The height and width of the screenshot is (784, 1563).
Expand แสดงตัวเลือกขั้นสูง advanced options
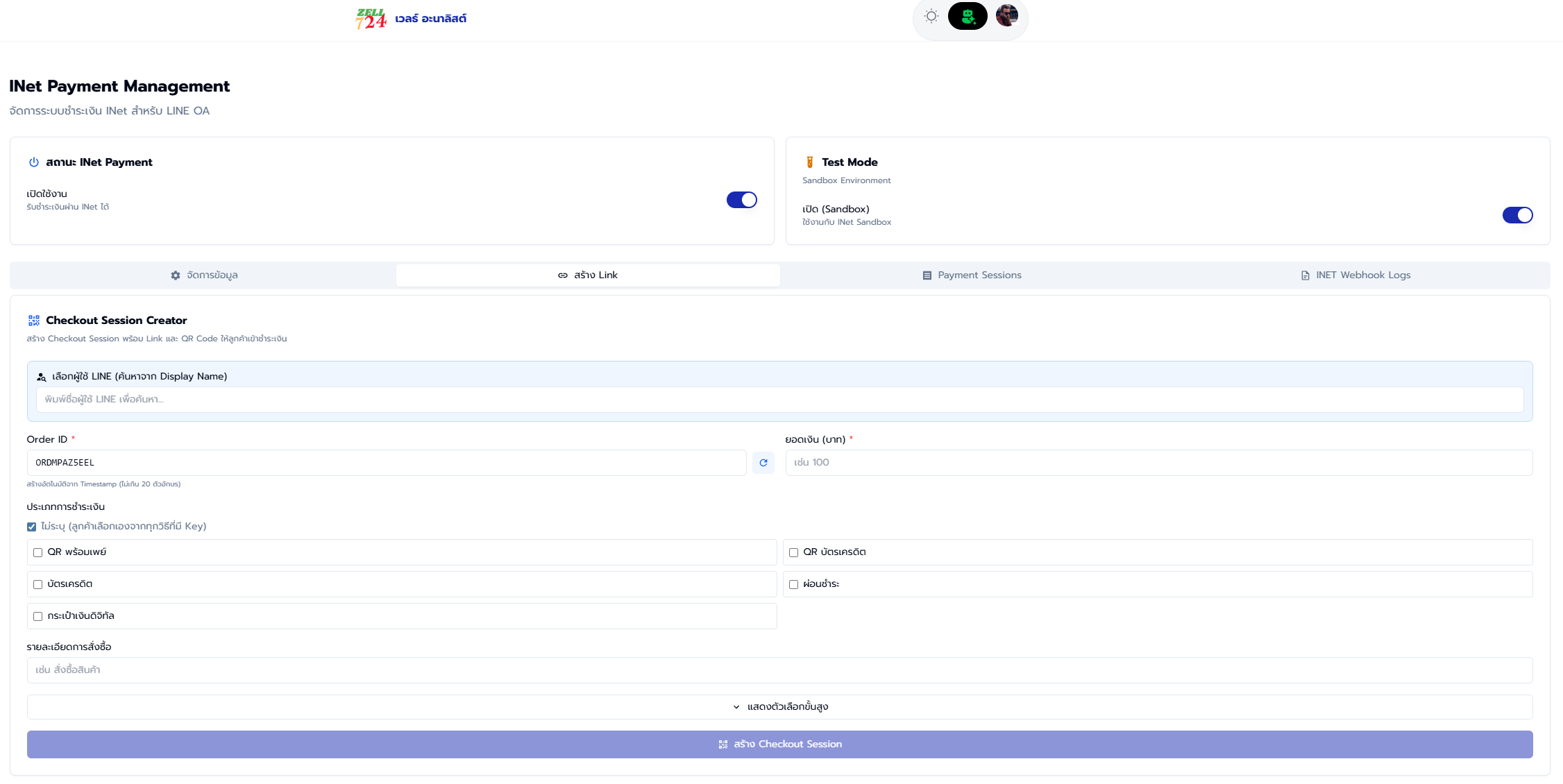[779, 707]
